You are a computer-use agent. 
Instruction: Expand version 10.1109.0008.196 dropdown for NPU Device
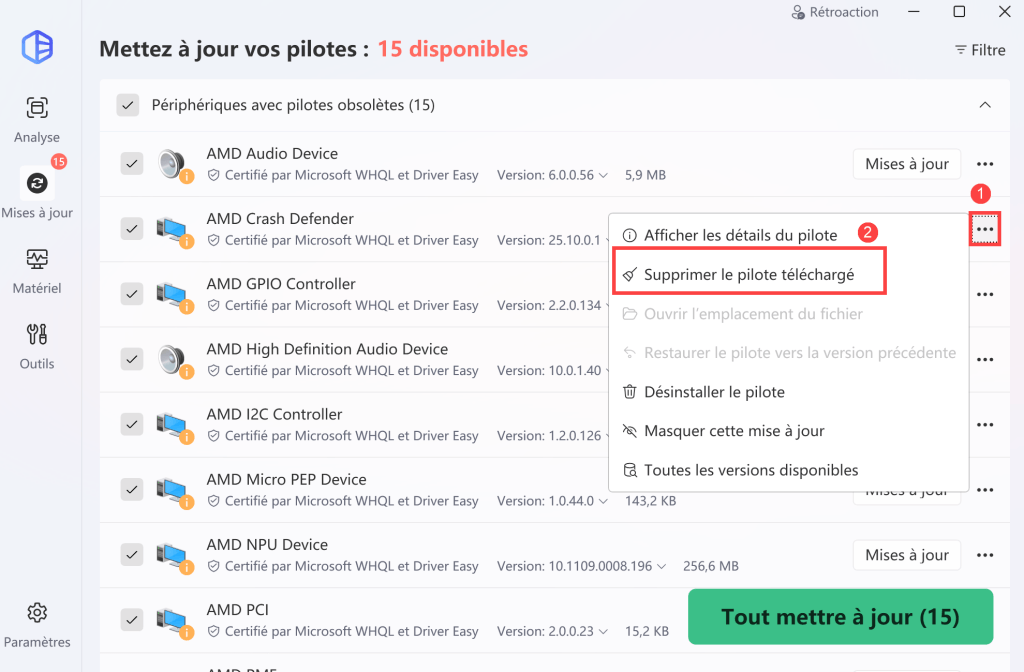click(662, 567)
